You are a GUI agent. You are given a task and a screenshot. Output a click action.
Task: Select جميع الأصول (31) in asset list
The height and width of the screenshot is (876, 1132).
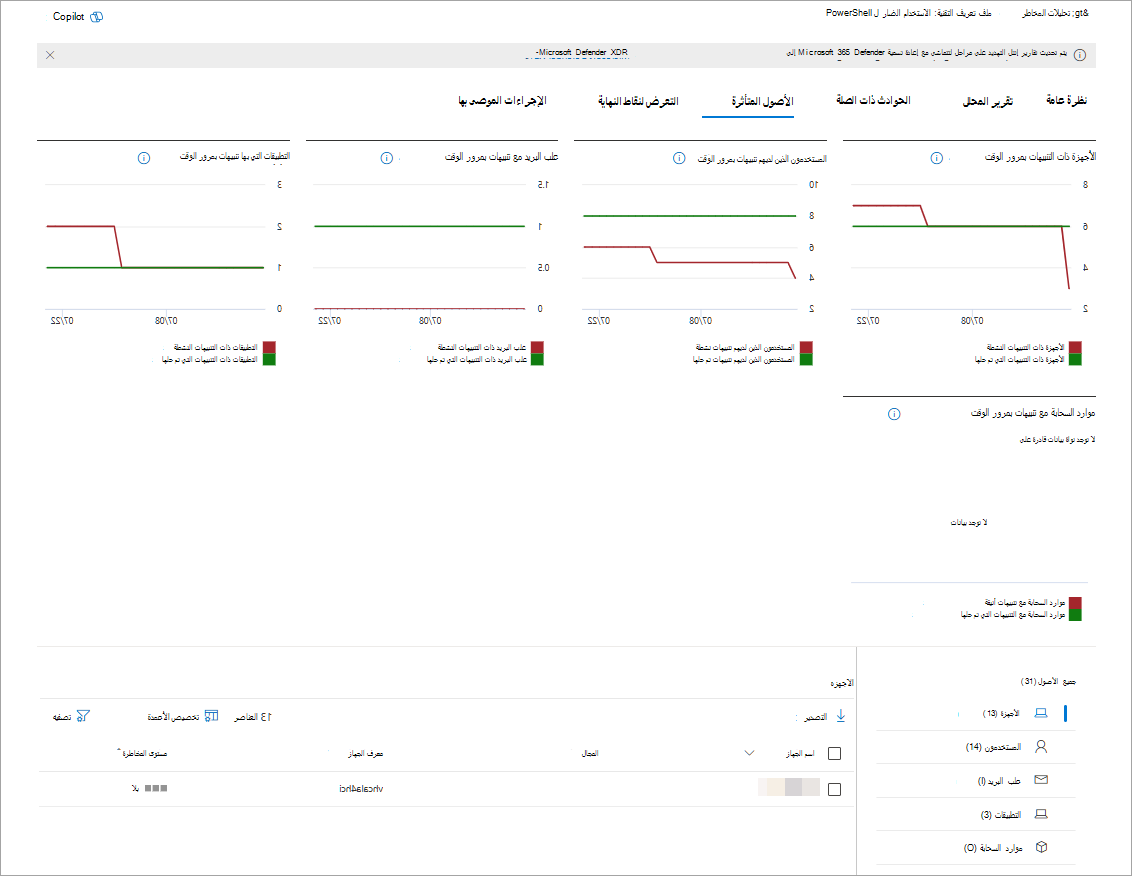tap(1048, 681)
